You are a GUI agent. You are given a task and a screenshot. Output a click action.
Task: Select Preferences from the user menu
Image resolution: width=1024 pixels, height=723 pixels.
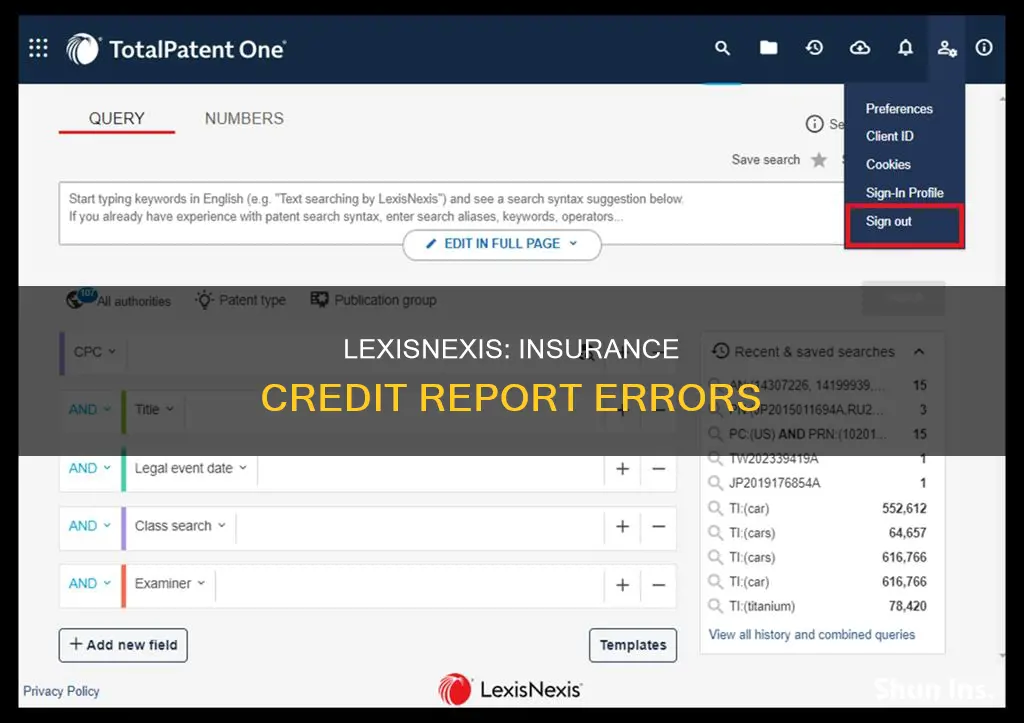(x=899, y=108)
